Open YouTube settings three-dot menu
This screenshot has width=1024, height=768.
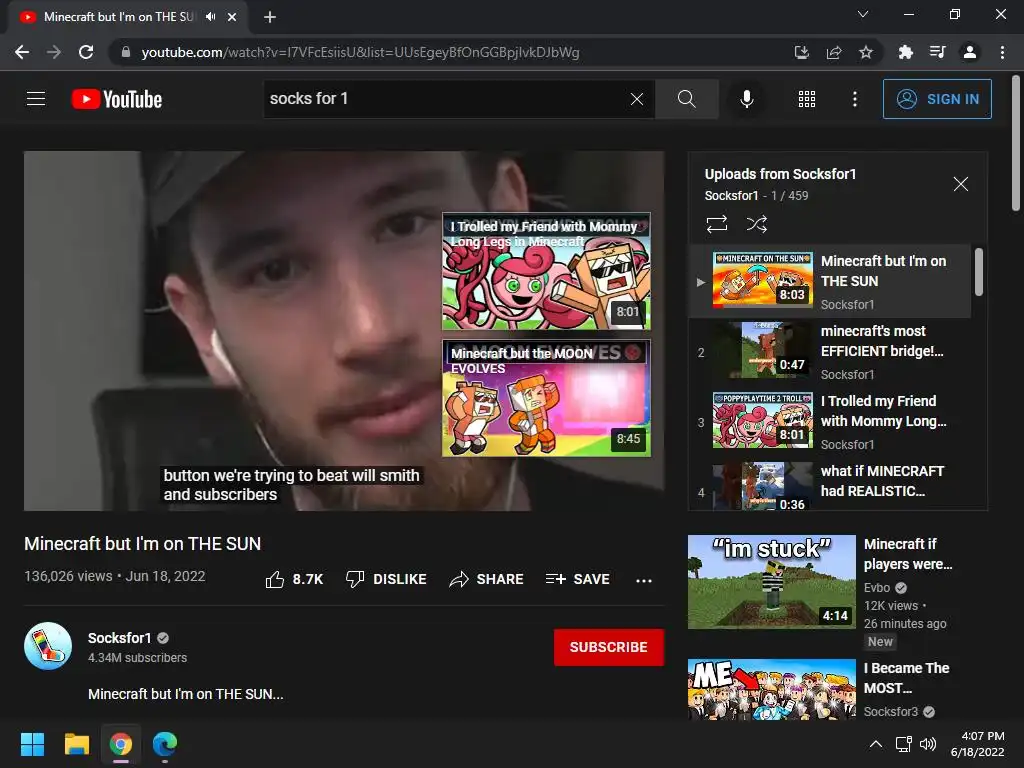pyautogui.click(x=854, y=99)
